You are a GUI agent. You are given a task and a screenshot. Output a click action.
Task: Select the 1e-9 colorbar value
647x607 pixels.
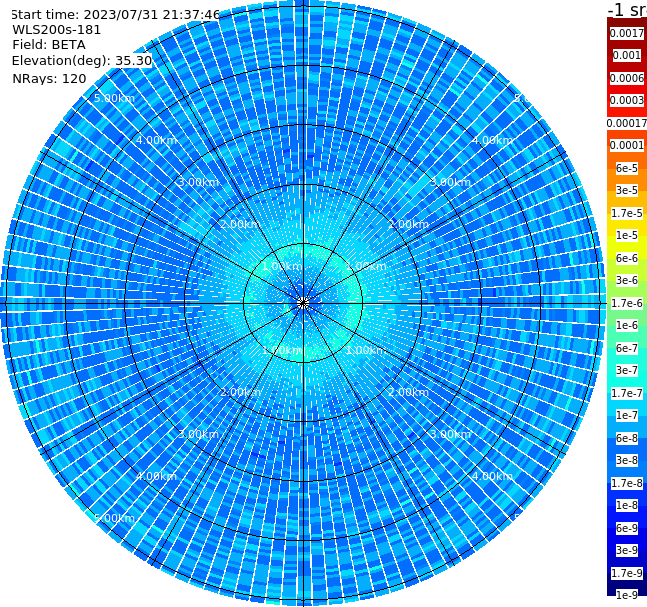[627, 595]
